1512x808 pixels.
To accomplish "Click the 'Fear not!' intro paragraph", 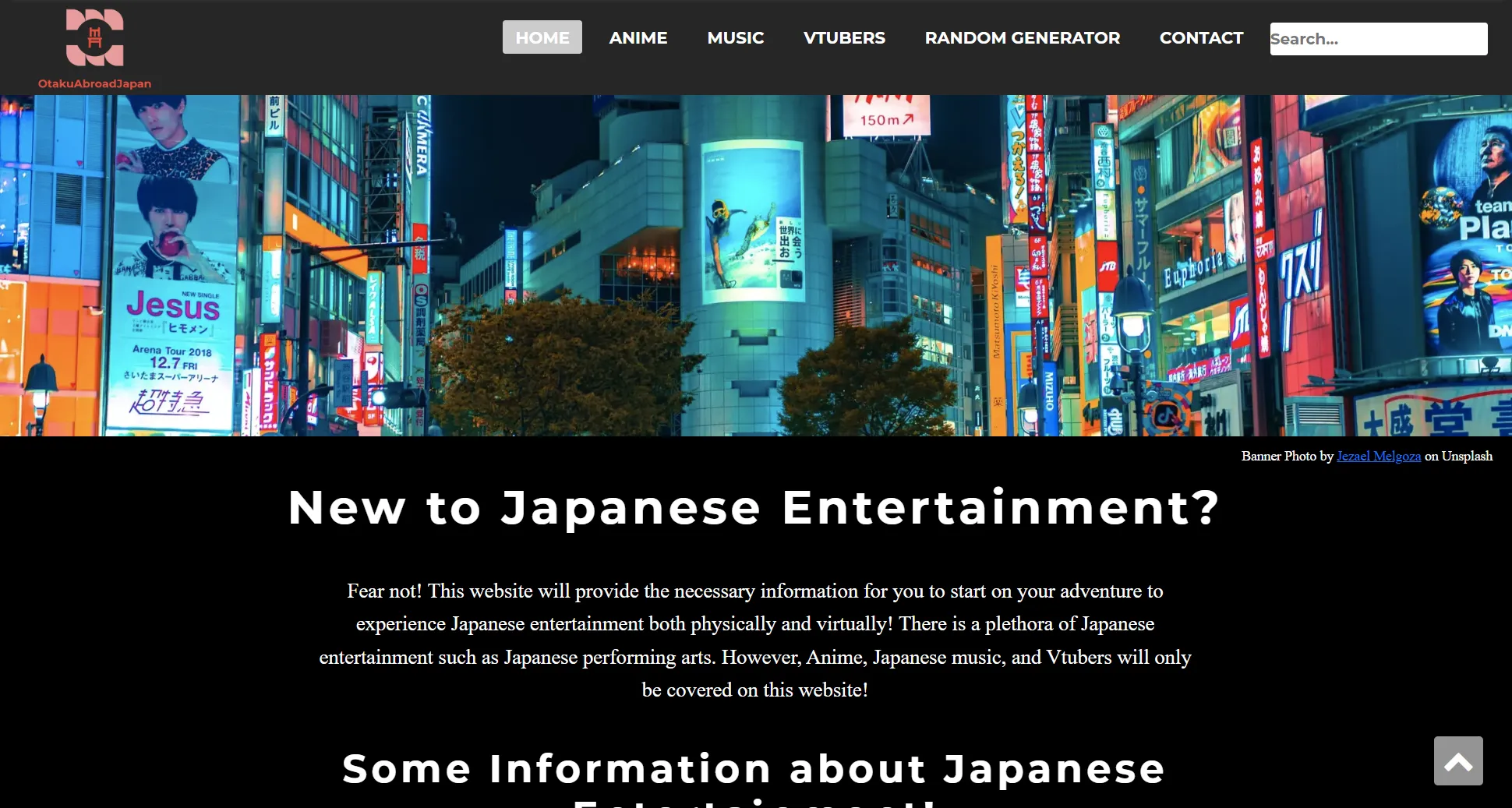I will (x=754, y=640).
